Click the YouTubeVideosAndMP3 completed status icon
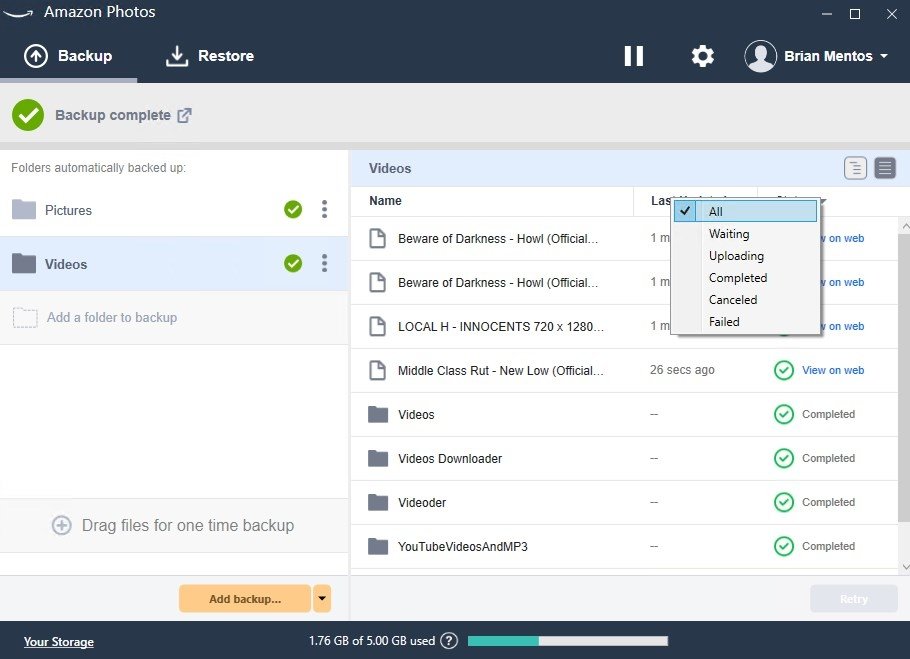 tap(783, 546)
